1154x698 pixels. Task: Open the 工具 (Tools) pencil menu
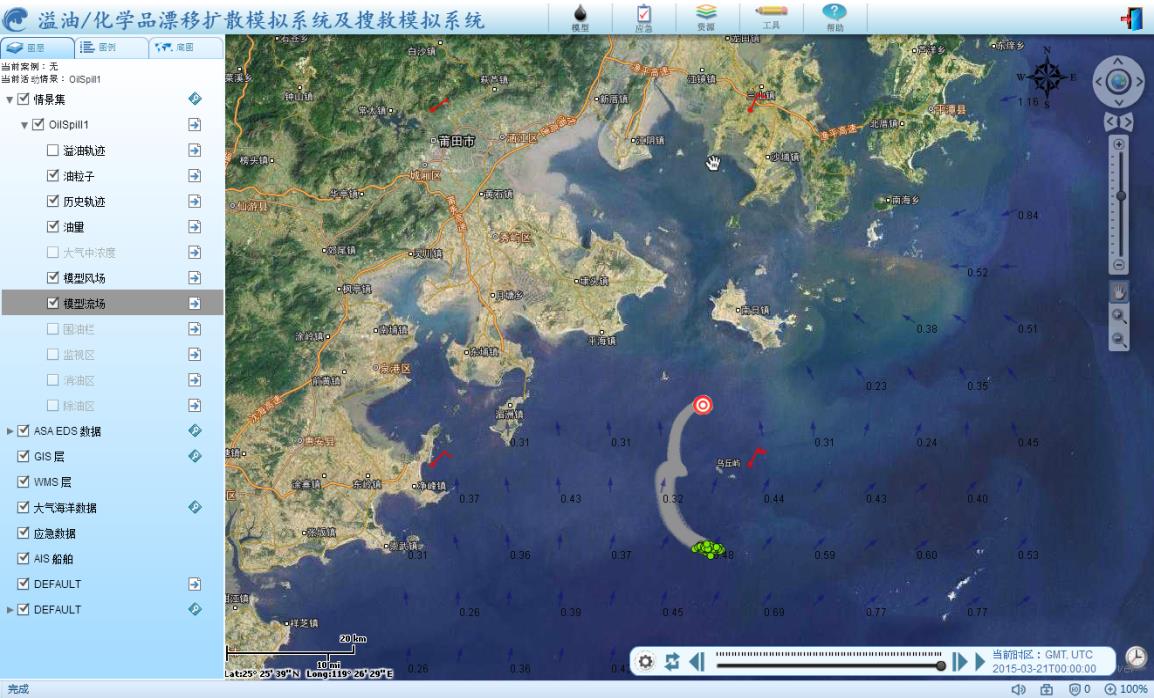pyautogui.click(x=770, y=15)
